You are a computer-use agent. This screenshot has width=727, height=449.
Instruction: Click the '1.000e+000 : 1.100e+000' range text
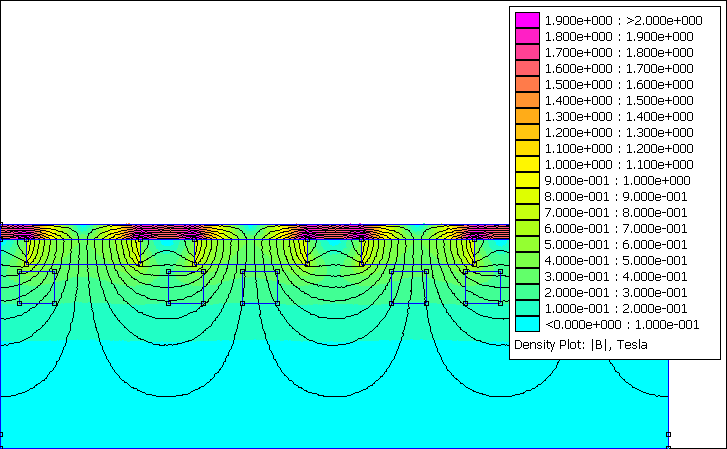pos(619,164)
